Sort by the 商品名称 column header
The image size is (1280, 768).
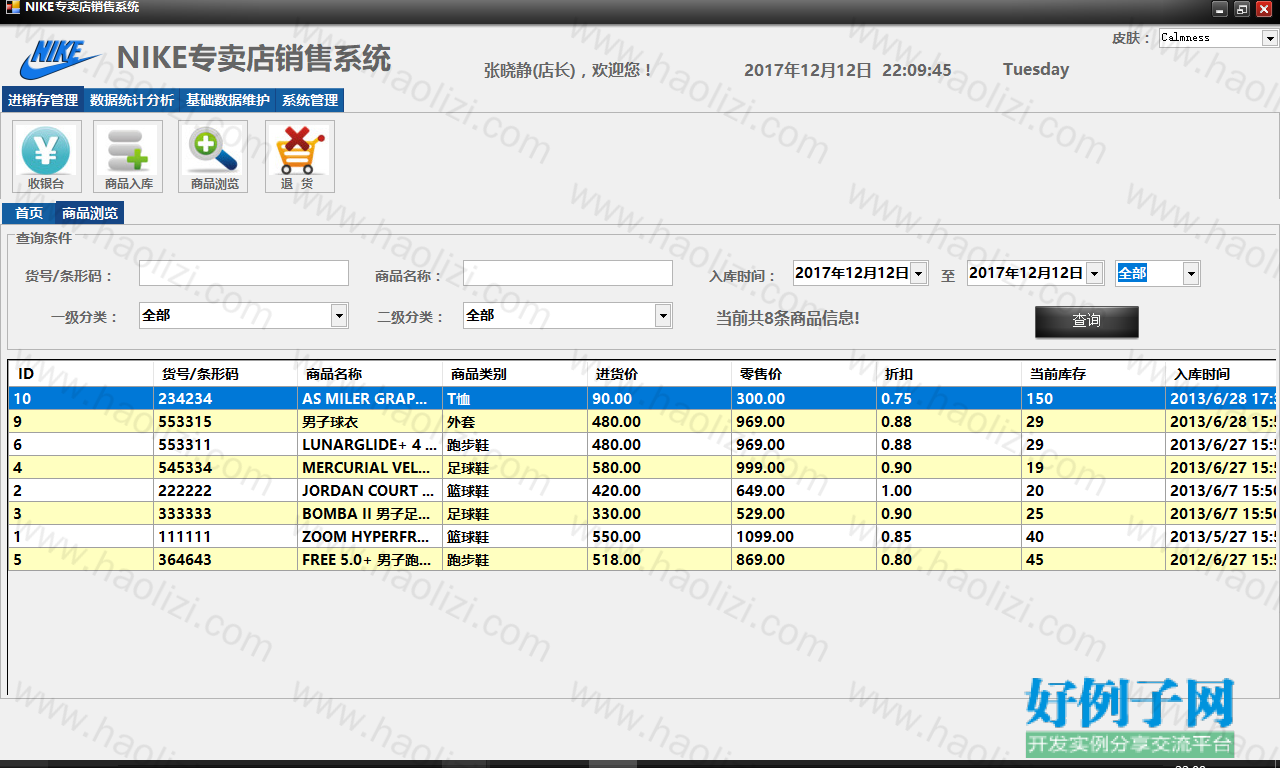pyautogui.click(x=370, y=374)
